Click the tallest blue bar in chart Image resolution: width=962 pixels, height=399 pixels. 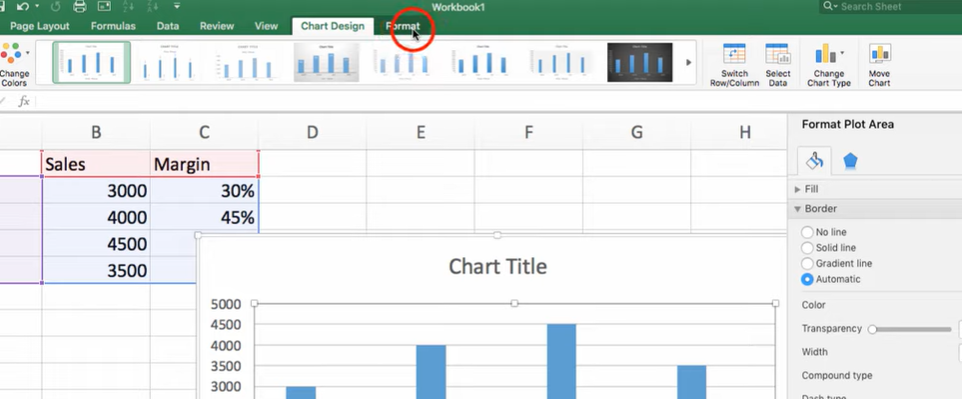coord(561,361)
